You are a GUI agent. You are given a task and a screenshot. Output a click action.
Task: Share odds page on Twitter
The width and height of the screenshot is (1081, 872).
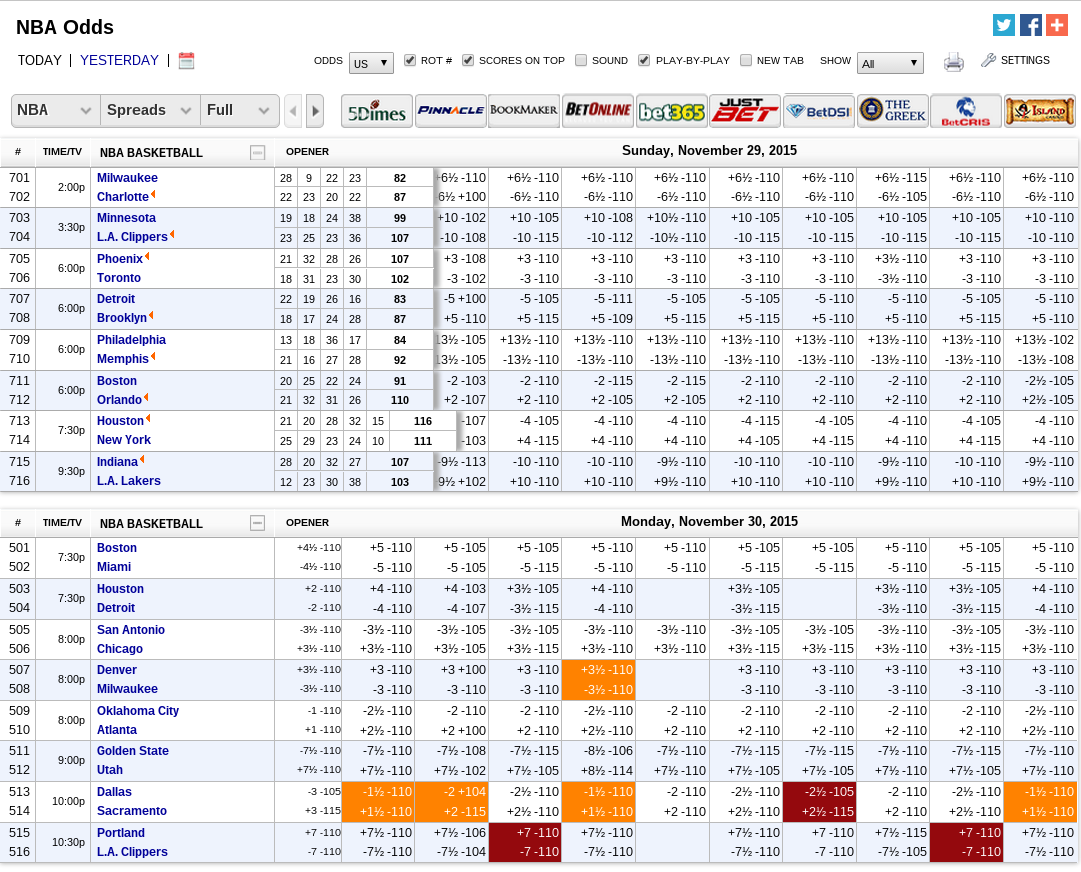pyautogui.click(x=1003, y=25)
